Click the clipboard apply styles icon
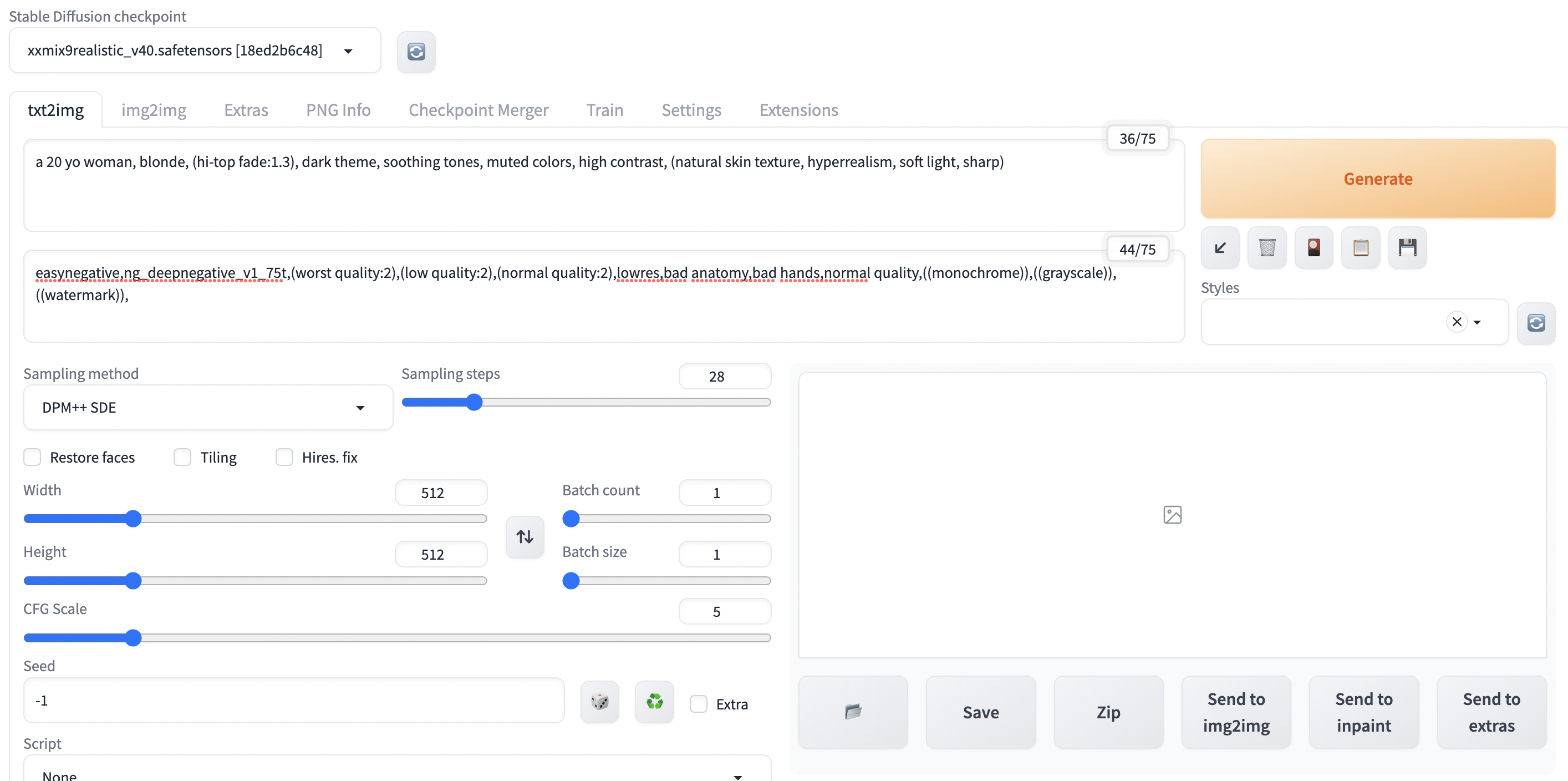Image resolution: width=1568 pixels, height=781 pixels. pyautogui.click(x=1361, y=248)
